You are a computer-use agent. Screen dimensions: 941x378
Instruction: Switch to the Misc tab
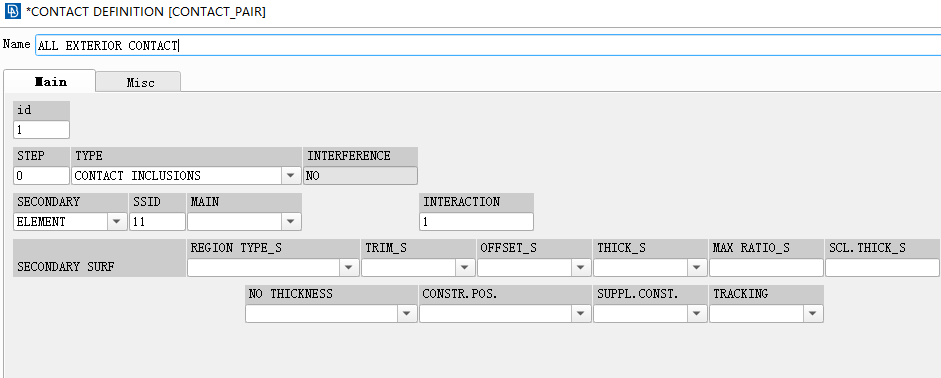[x=139, y=82]
